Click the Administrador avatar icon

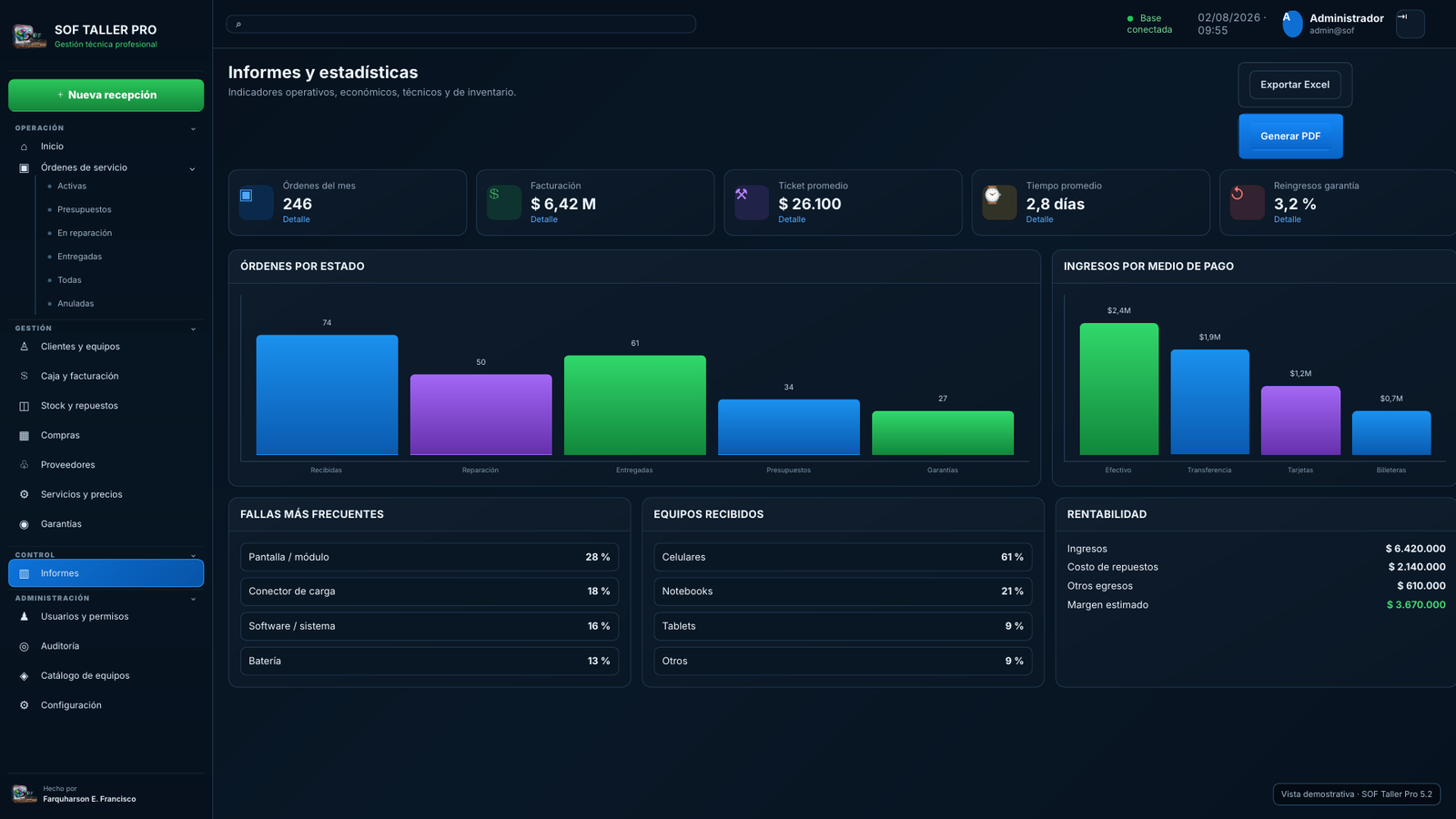tap(1292, 24)
